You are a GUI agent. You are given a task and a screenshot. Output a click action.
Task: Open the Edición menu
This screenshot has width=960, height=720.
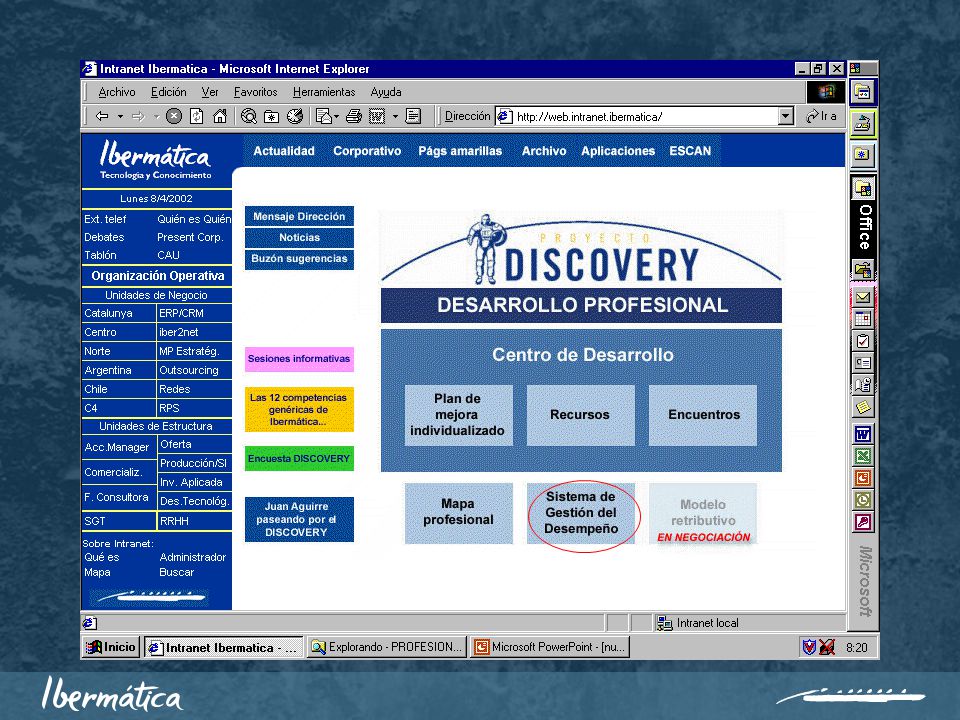tap(168, 92)
